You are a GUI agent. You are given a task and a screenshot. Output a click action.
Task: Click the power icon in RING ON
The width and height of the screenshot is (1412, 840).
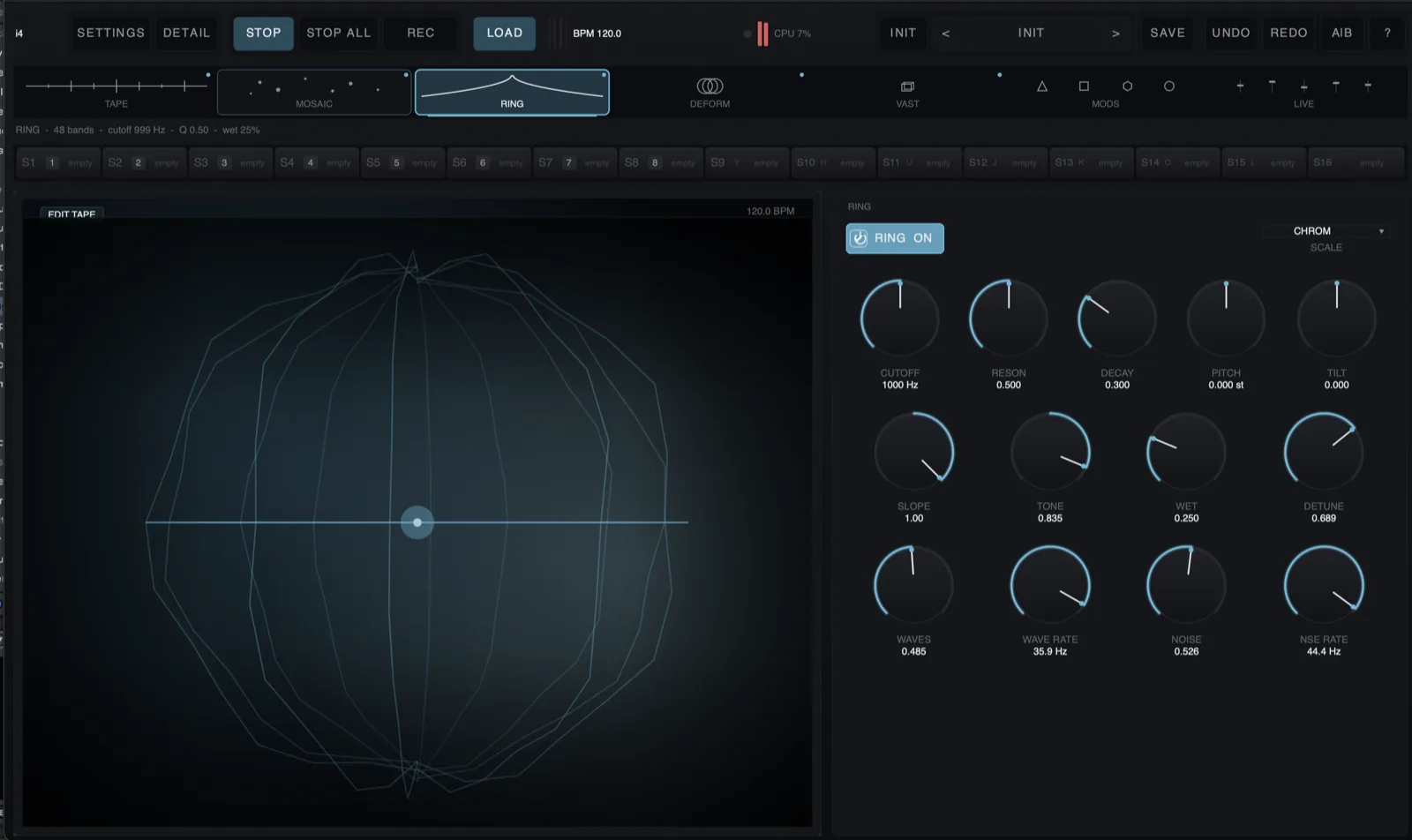[x=859, y=238]
